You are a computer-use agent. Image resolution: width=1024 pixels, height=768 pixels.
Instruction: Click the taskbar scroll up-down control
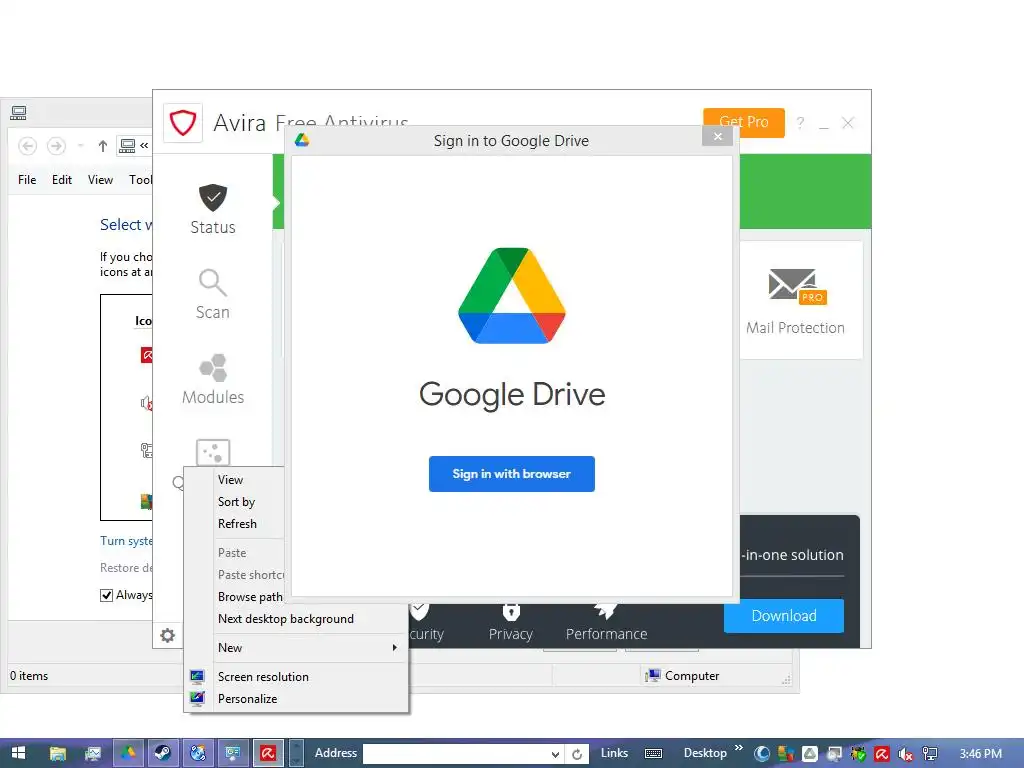[x=296, y=753]
